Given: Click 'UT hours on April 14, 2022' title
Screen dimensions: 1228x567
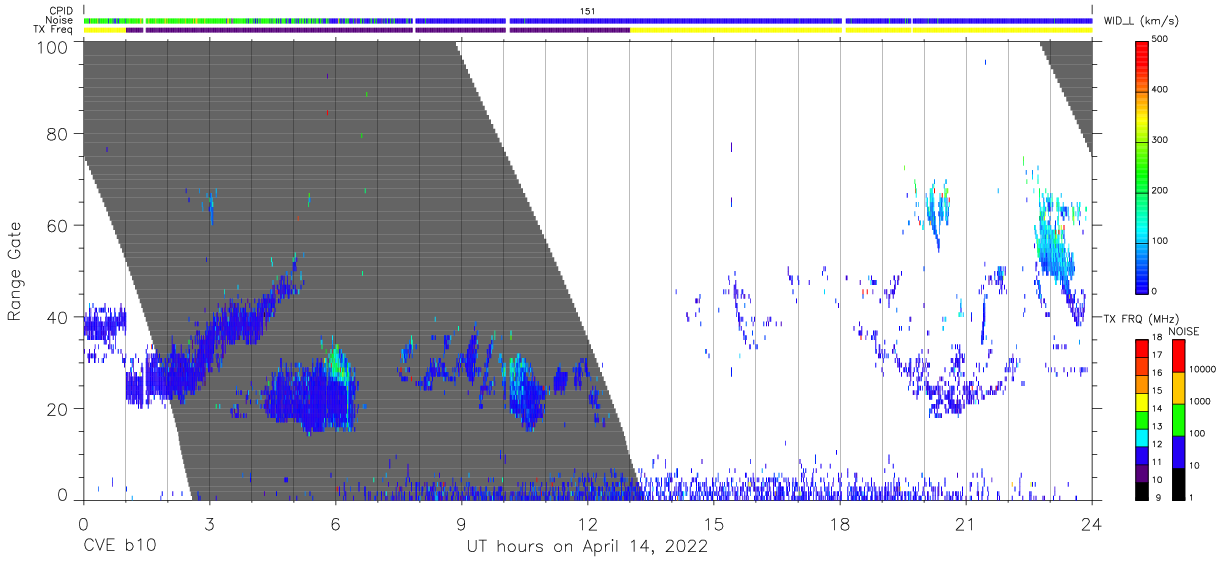Looking at the screenshot, I should 587,547.
